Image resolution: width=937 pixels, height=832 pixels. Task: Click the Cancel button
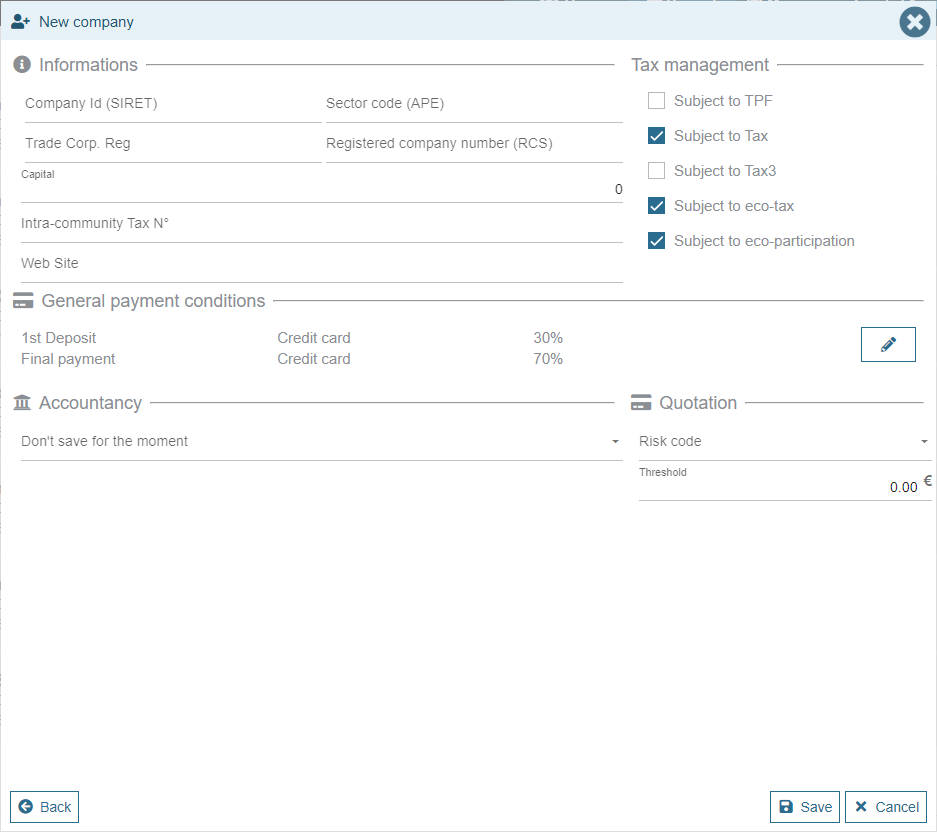pyautogui.click(x=885, y=807)
